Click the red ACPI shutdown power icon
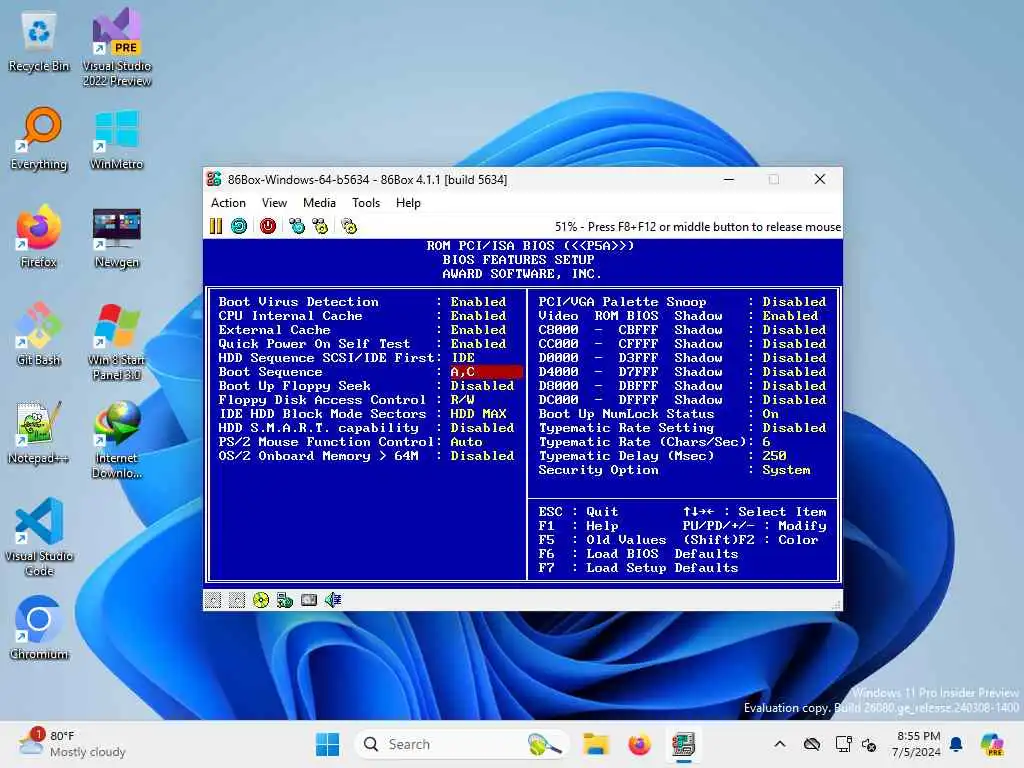The image size is (1024, 768). [268, 226]
